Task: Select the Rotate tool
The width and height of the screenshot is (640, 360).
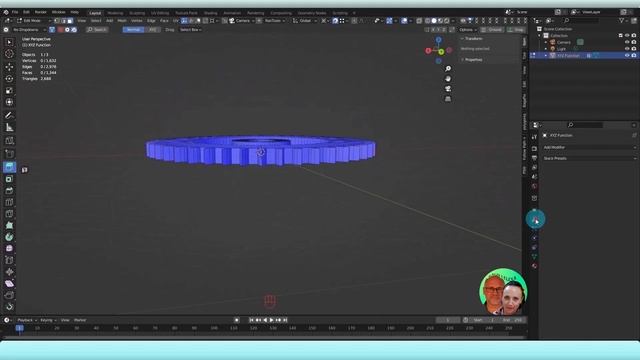Action: [9, 78]
